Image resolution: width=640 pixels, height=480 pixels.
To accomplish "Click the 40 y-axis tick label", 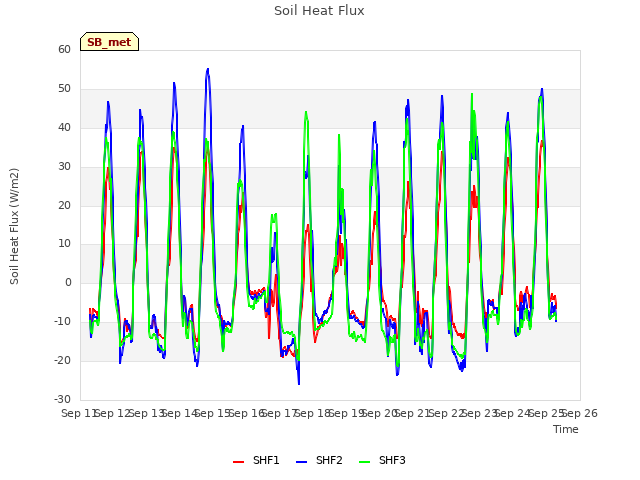I will tap(64, 127).
